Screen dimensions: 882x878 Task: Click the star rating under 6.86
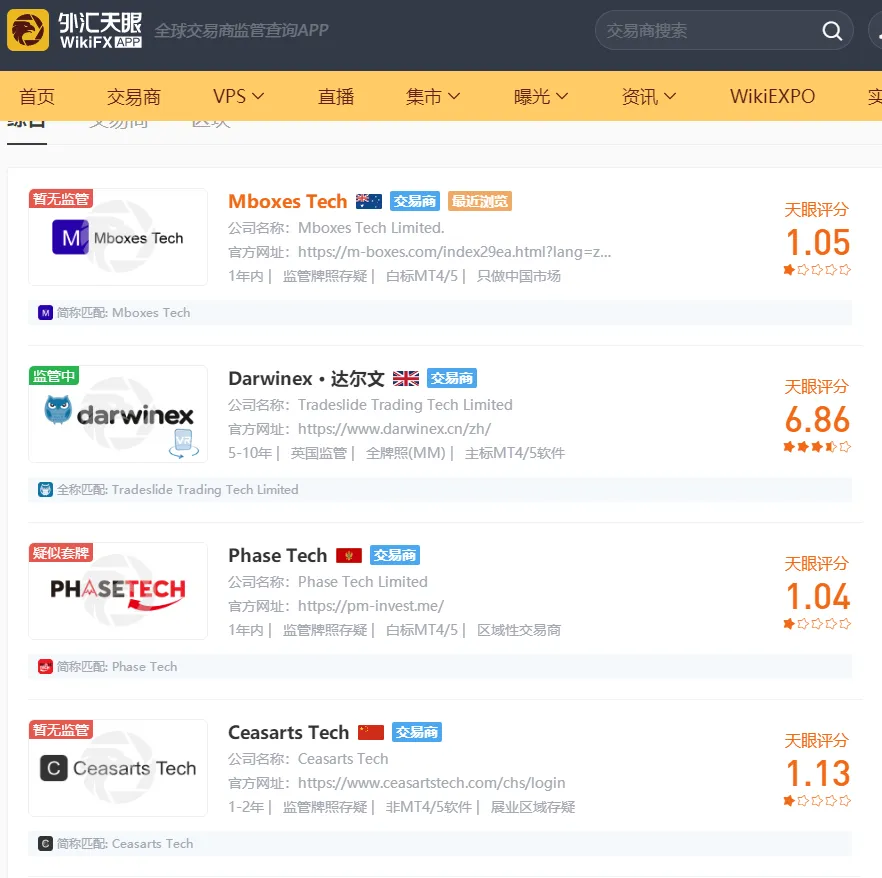click(x=817, y=447)
